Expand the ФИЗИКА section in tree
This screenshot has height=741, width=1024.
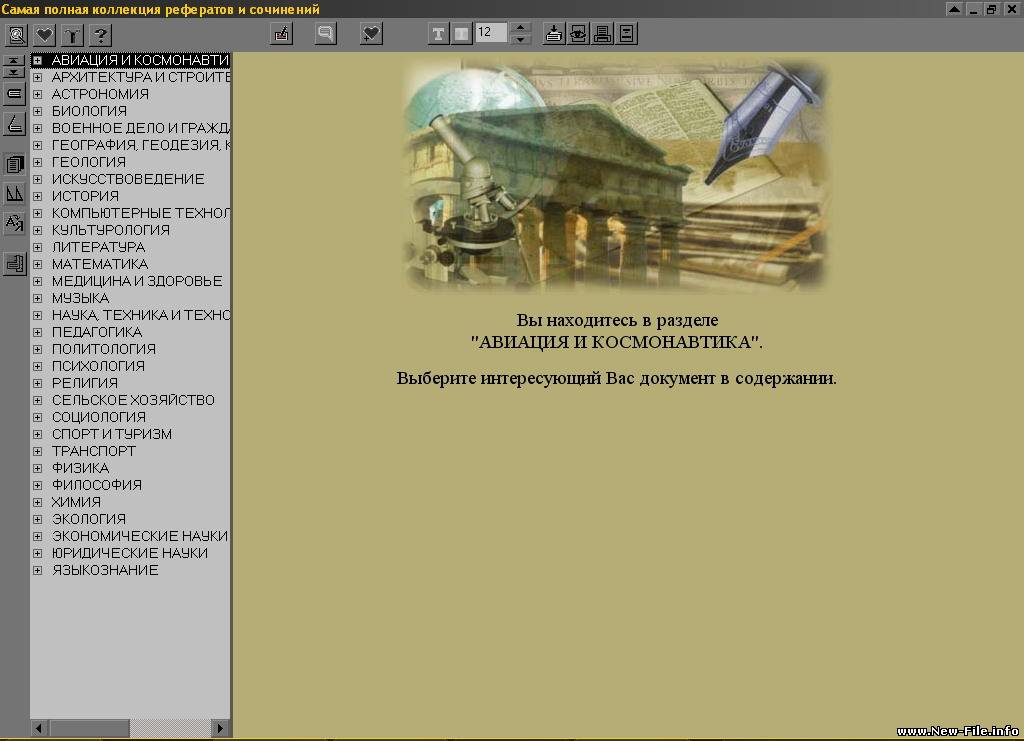(38, 468)
